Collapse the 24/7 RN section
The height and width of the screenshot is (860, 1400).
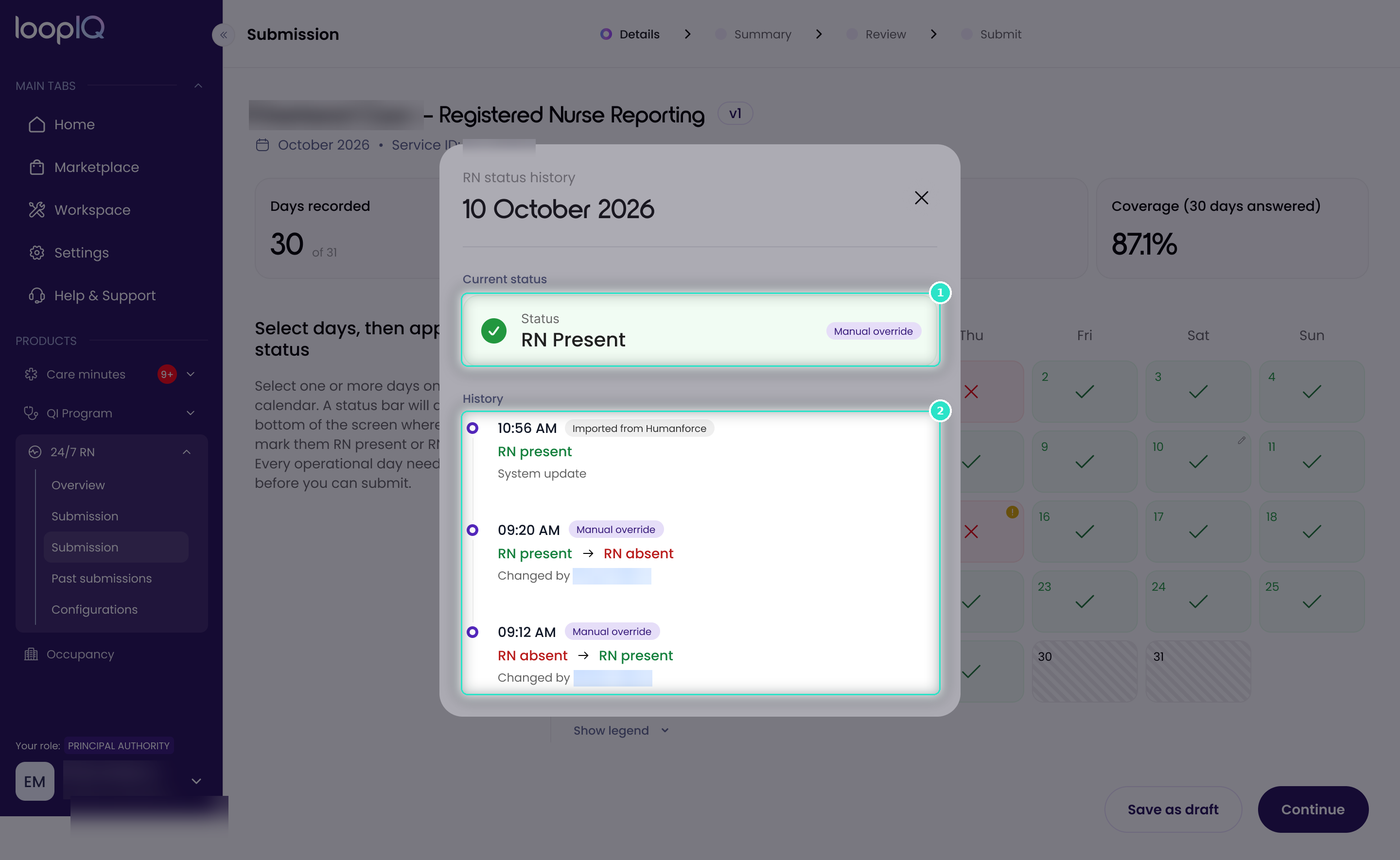click(186, 452)
